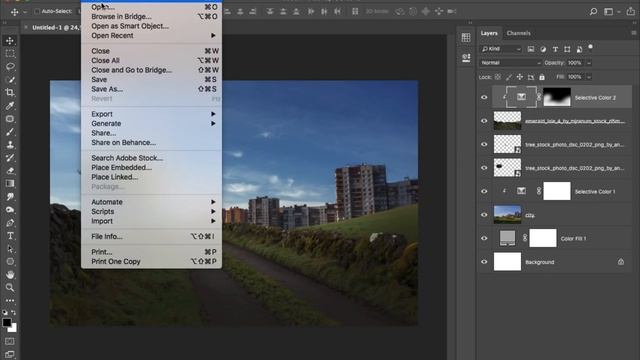This screenshot has width=640, height=360.
Task: Filter layers by type layer icon
Action: (x=555, y=49)
